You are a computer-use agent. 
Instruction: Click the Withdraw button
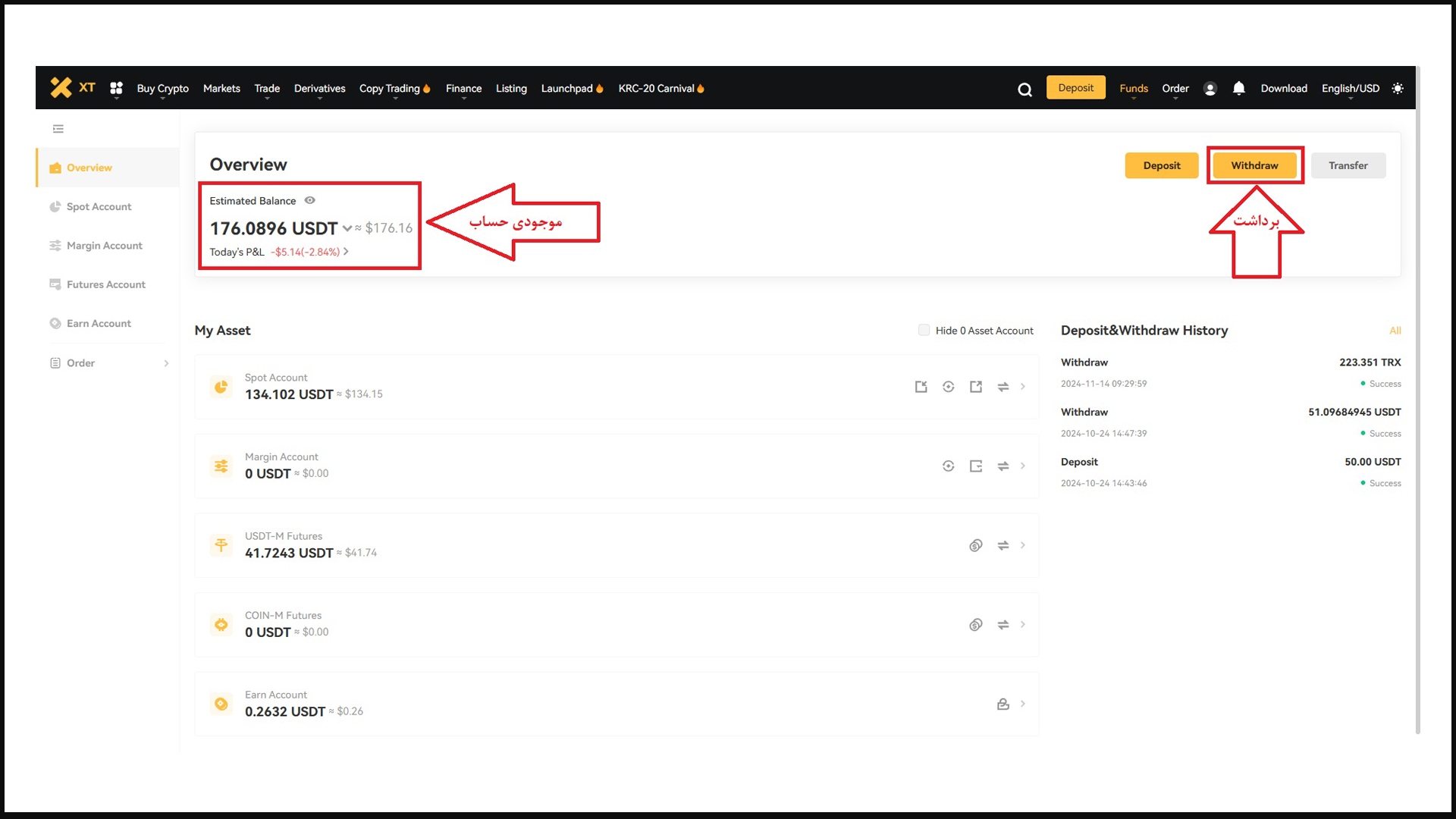pos(1254,165)
